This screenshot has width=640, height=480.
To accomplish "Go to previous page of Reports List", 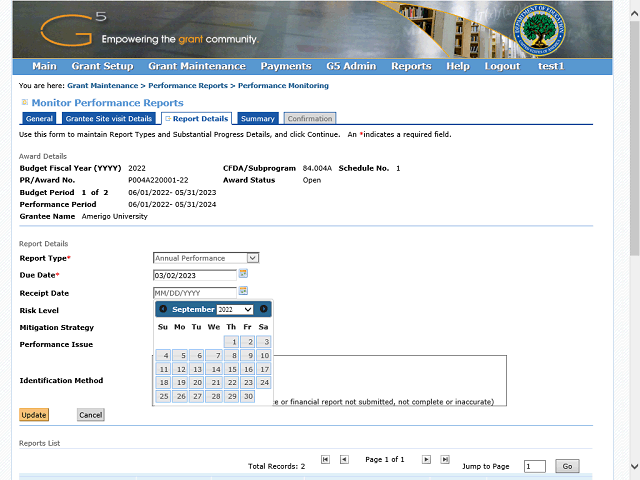I will [344, 460].
